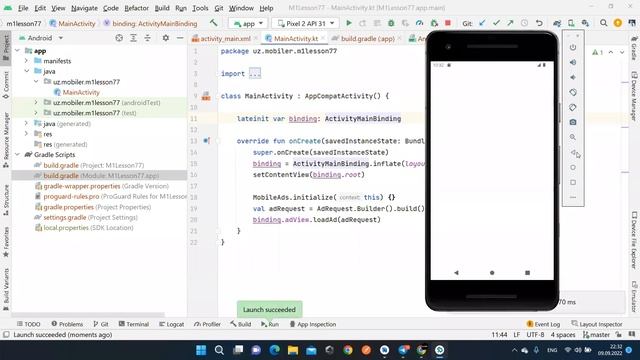Lower emulator volume down icon
Screen dimensions: 640x360
[x=573, y=77]
